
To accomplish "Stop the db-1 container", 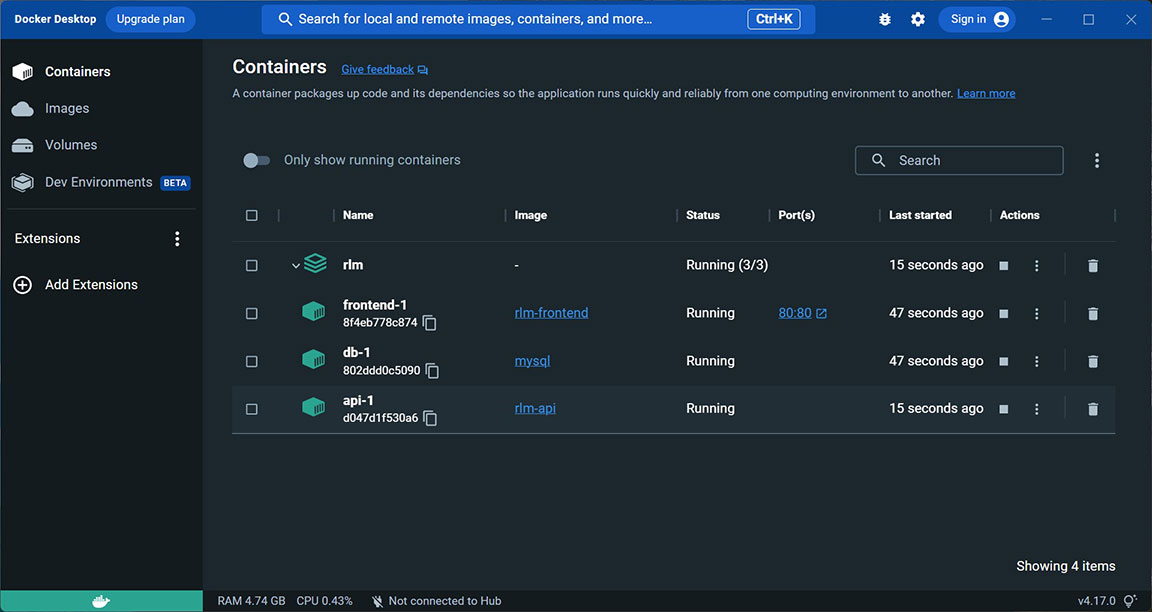I will (1004, 361).
